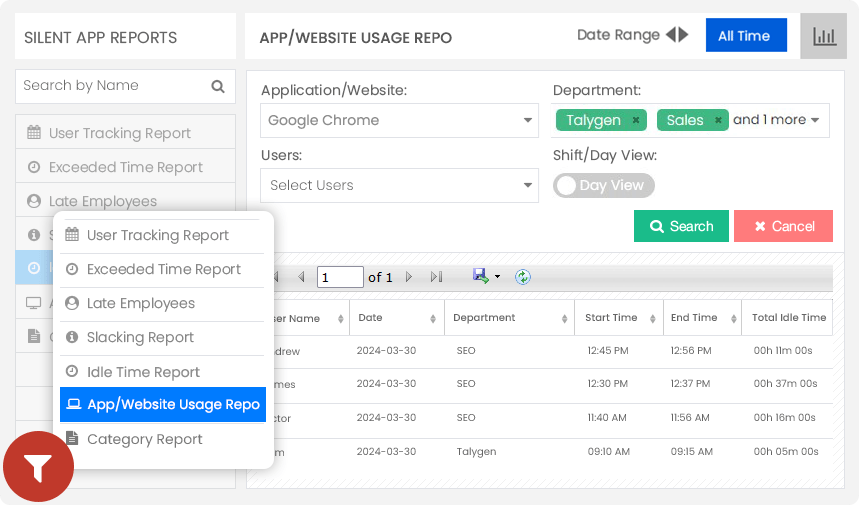Click highlighted sidebar clock icon
This screenshot has width=859, height=505.
coord(34,268)
